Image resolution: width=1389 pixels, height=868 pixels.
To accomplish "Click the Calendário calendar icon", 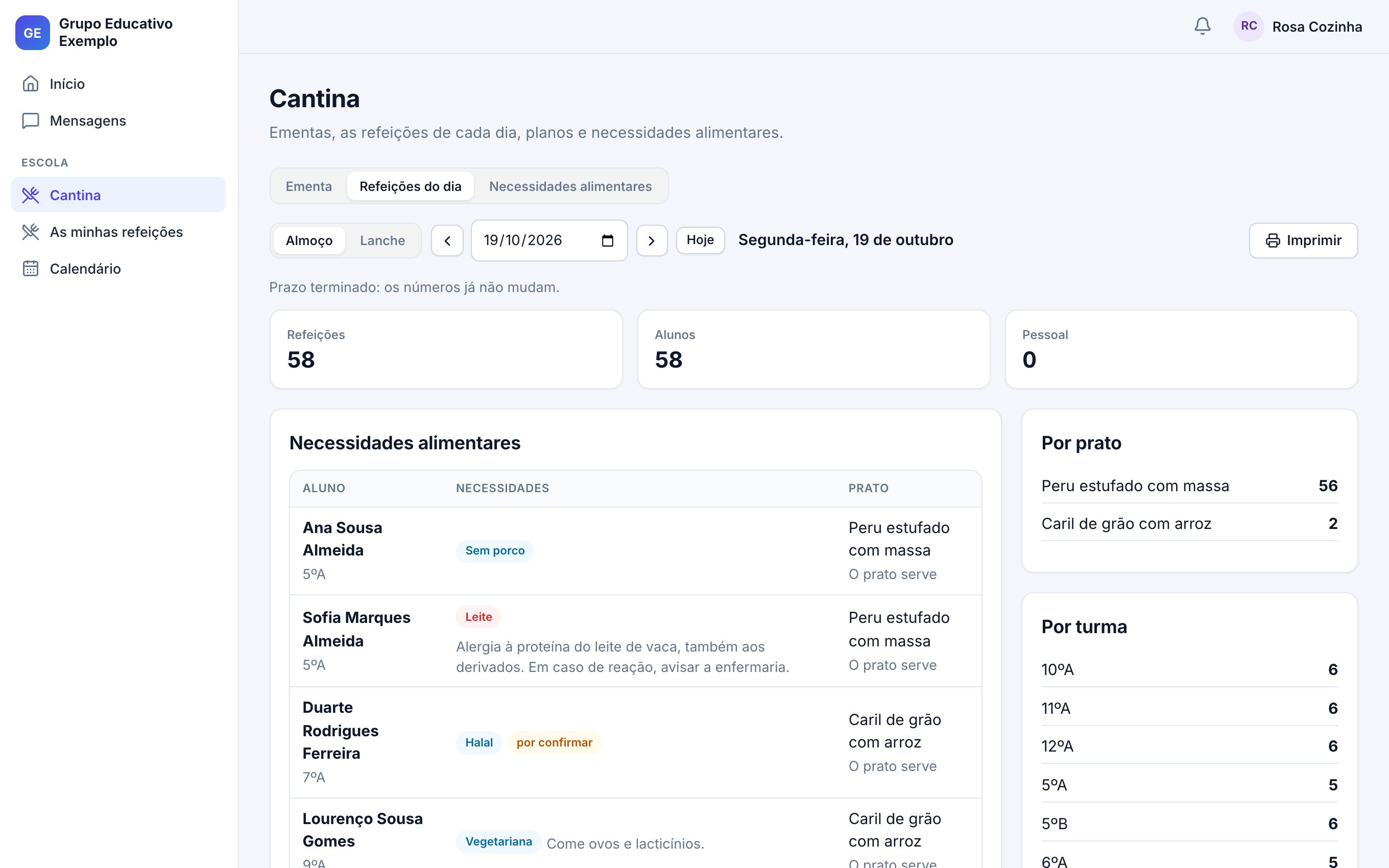I will coord(31,269).
